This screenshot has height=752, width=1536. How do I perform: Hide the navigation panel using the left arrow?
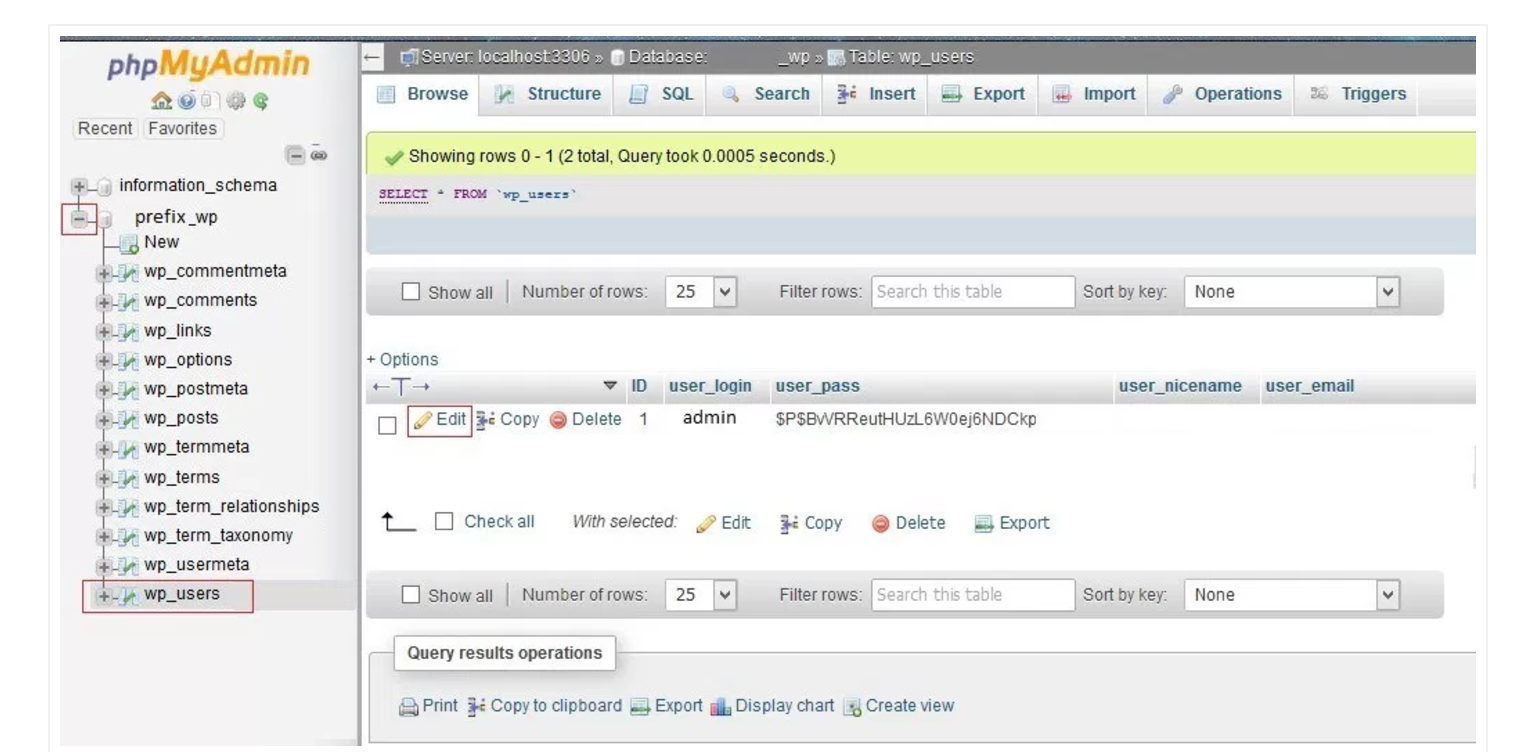coord(373,56)
